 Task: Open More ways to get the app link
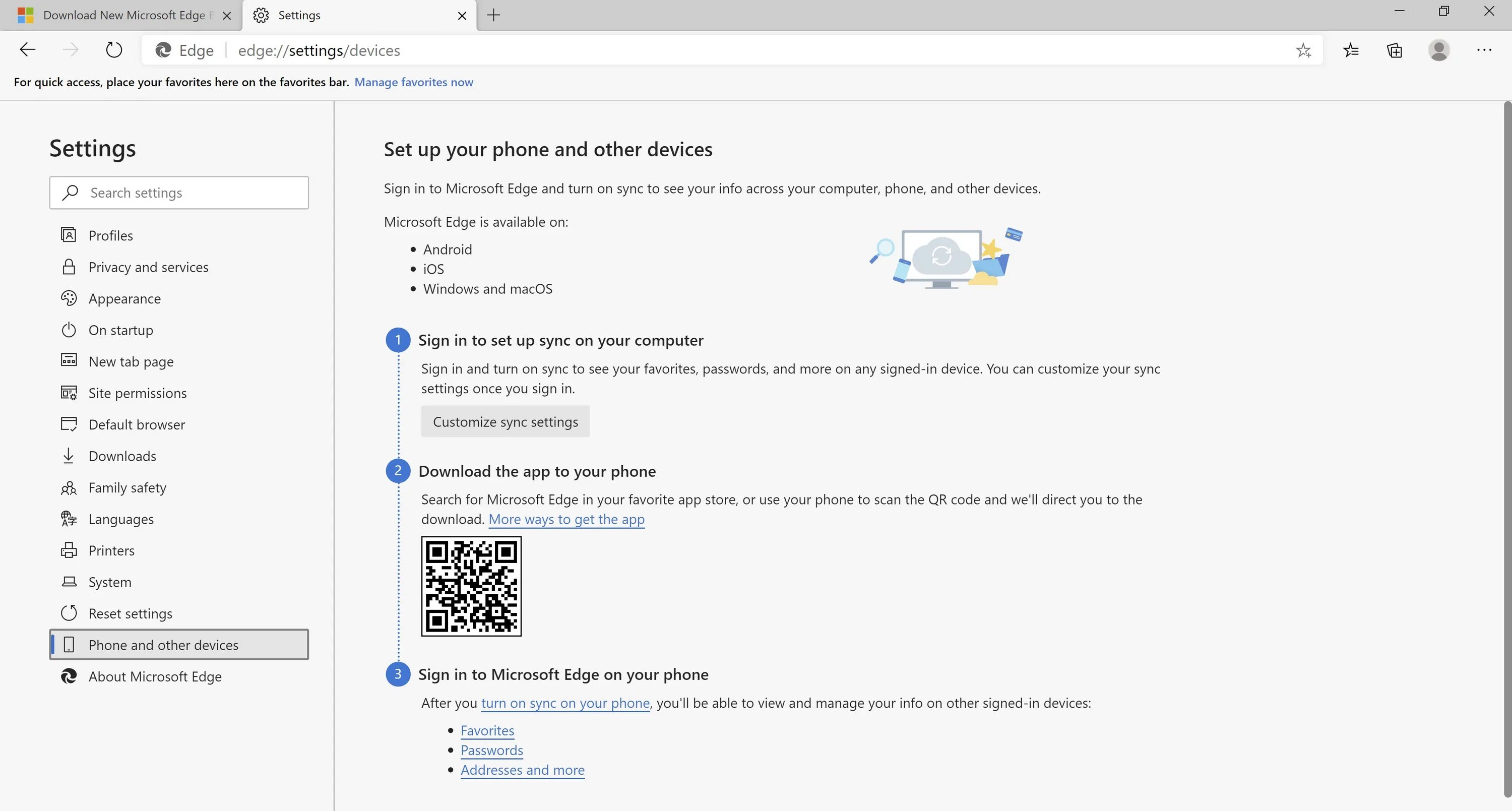tap(566, 519)
